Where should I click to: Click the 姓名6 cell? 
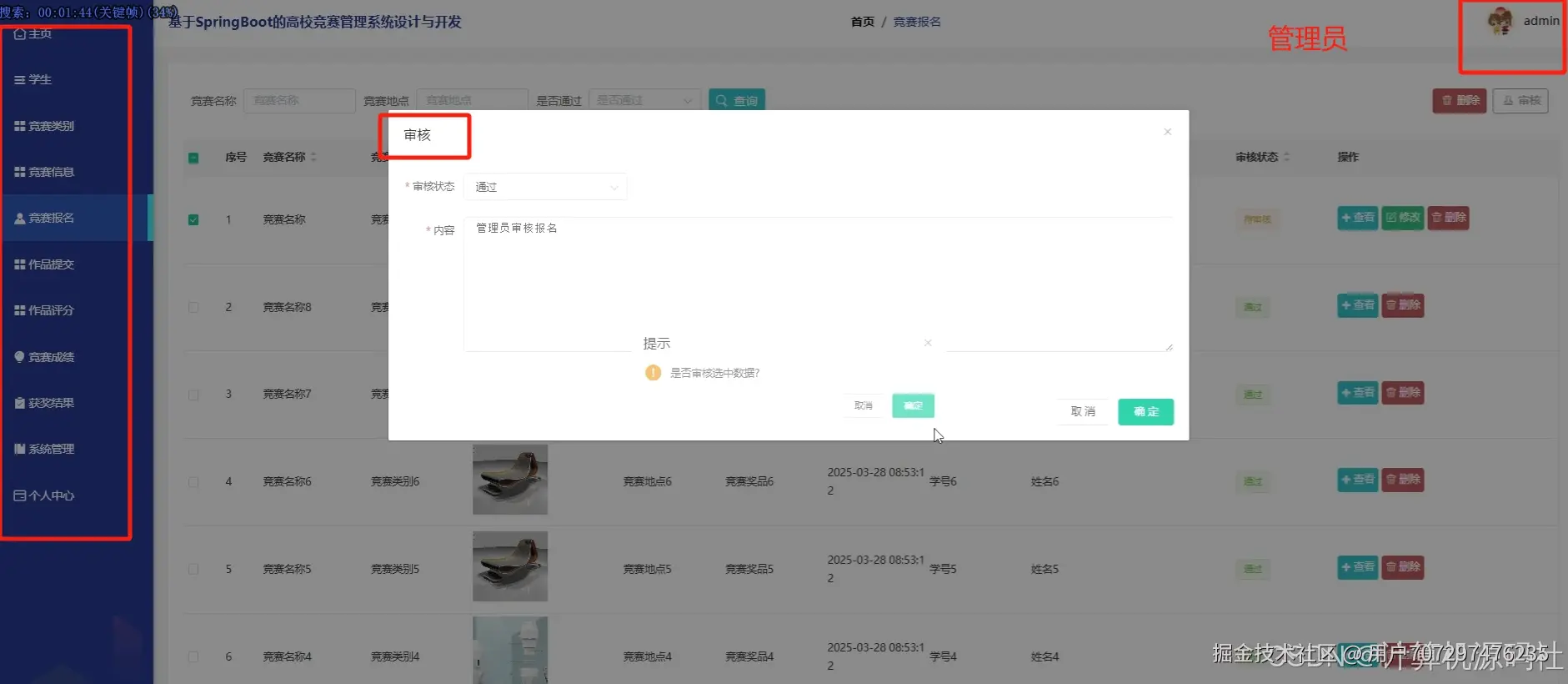coord(1044,481)
